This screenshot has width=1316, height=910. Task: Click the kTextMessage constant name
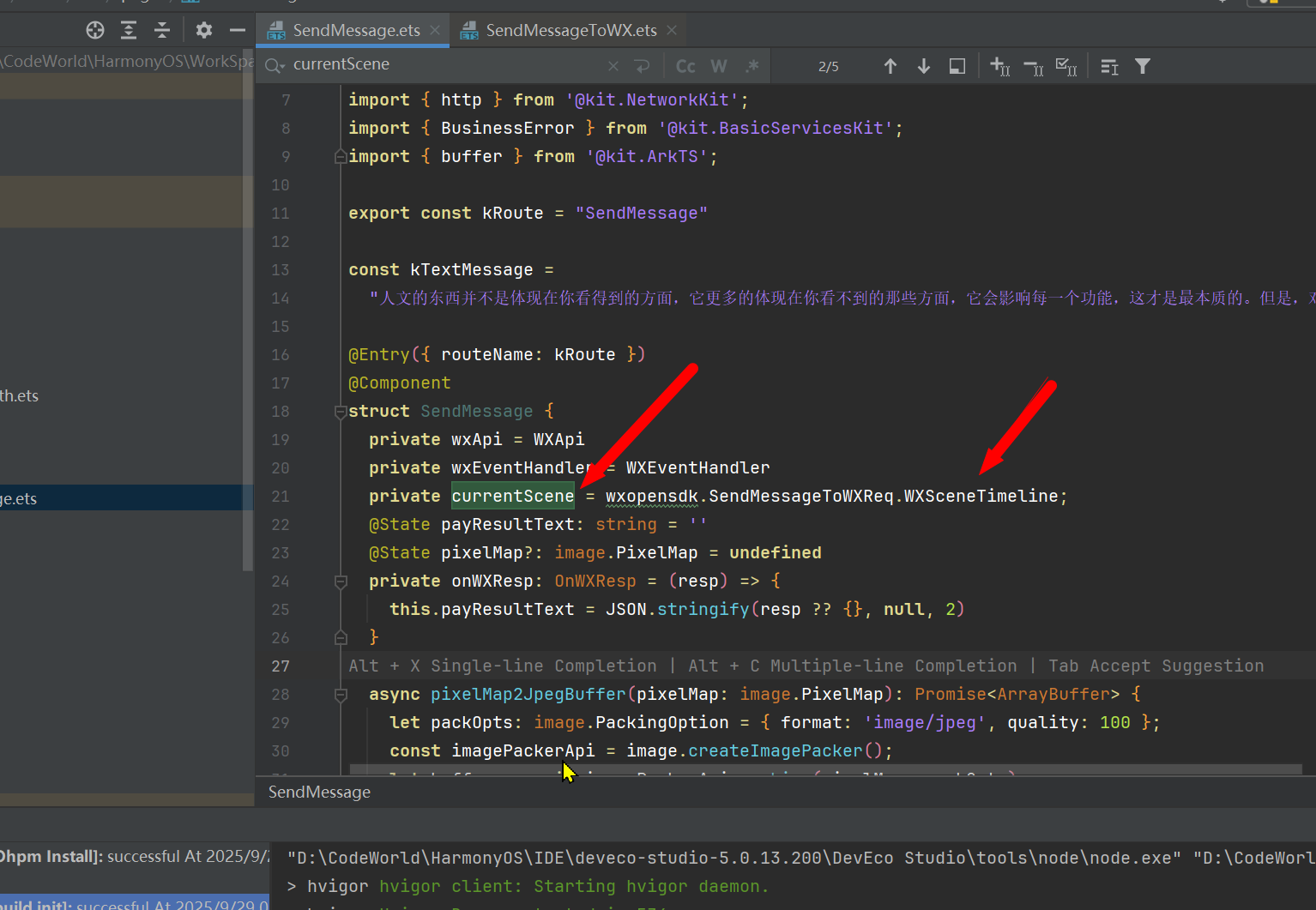click(x=471, y=269)
